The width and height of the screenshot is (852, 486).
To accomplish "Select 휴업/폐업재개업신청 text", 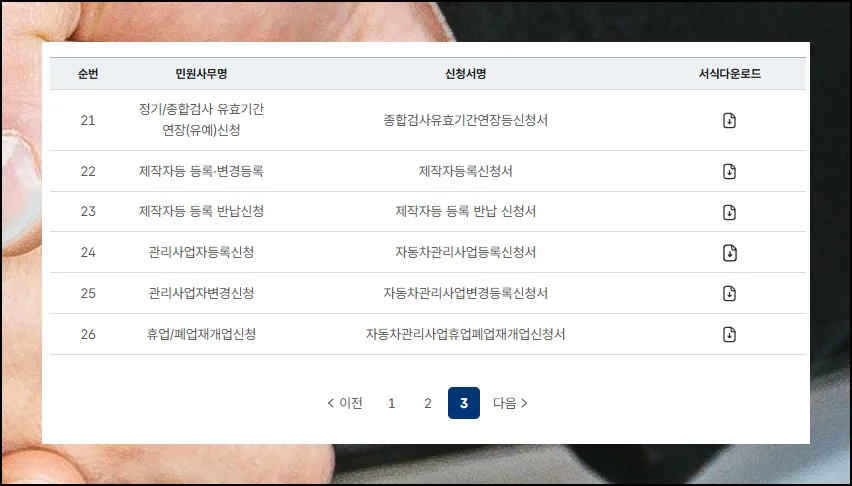I will (x=201, y=334).
